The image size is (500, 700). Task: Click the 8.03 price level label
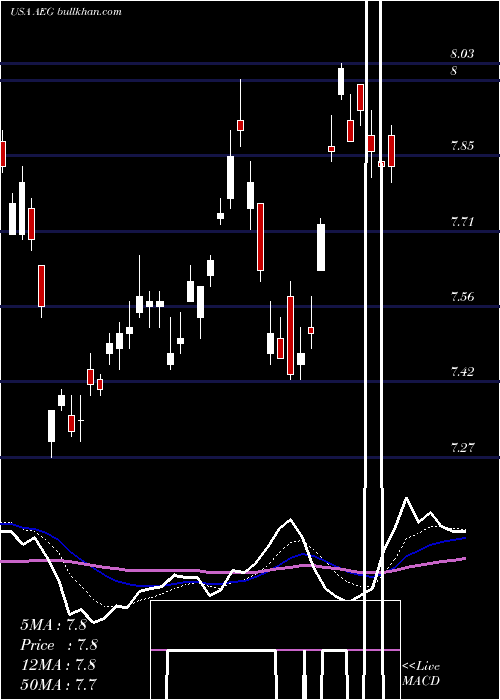[462, 54]
